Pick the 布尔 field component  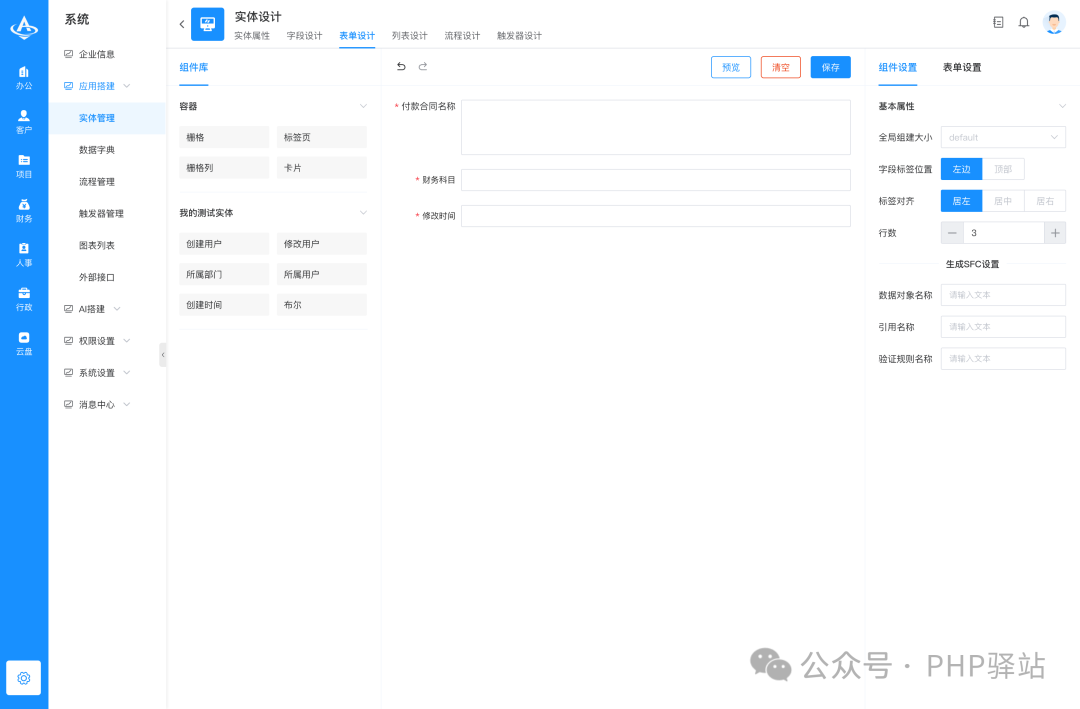(322, 305)
